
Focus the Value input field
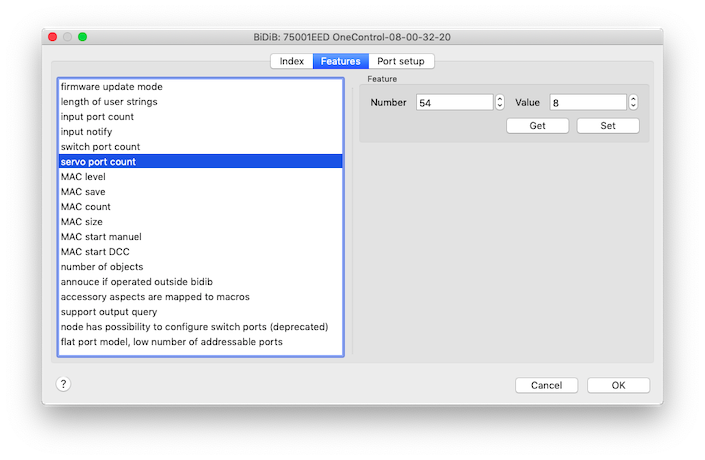(586, 102)
